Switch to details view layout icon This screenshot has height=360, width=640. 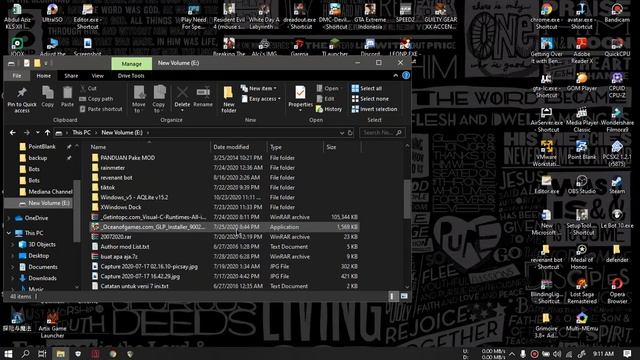click(392, 296)
